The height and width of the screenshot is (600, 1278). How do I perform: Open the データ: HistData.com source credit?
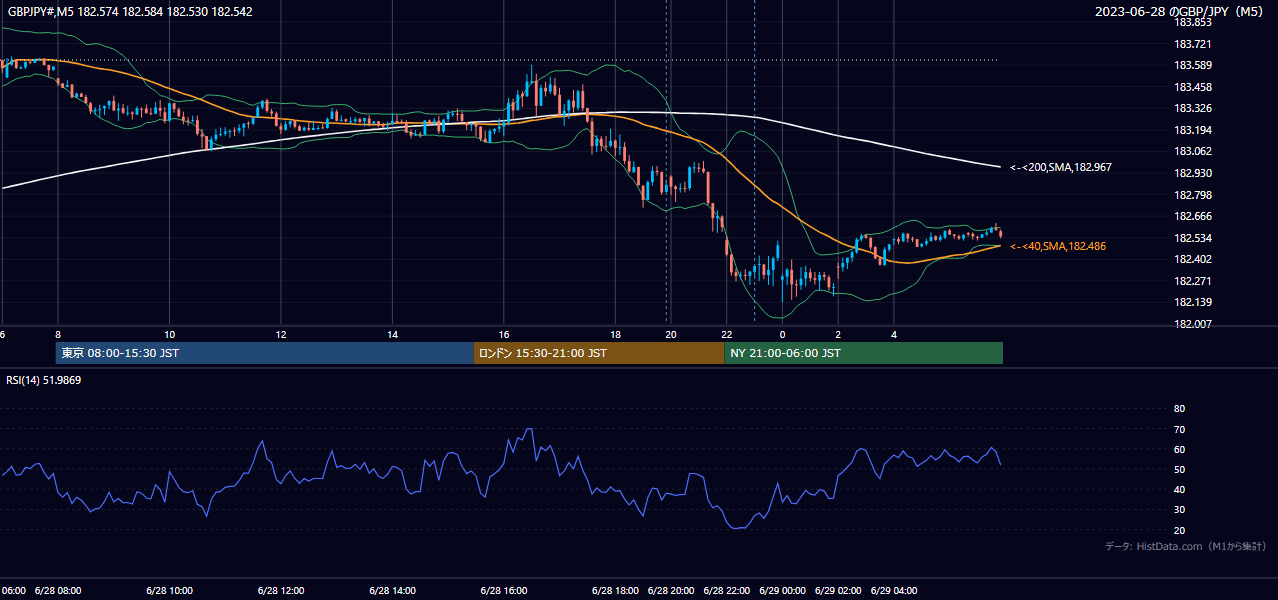tap(1186, 546)
